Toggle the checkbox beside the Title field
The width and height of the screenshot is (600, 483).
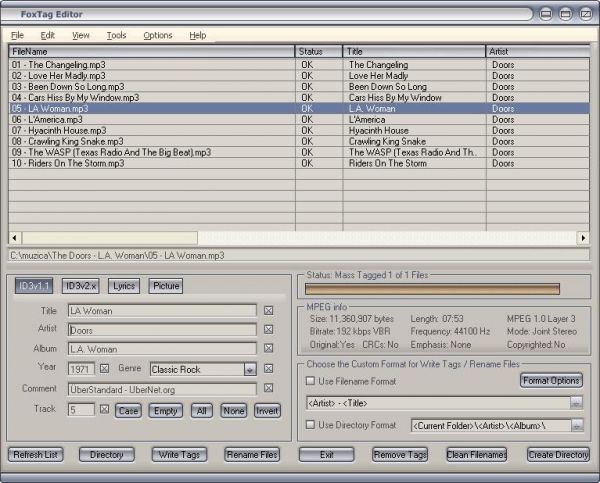coord(268,311)
